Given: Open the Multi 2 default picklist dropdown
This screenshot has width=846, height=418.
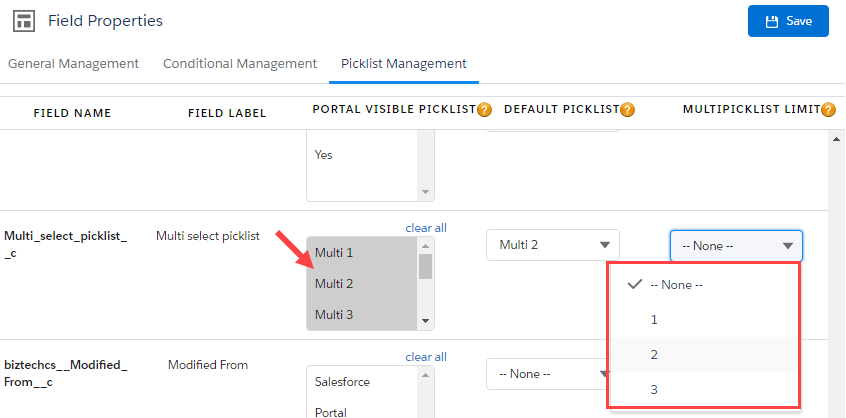Looking at the screenshot, I should pyautogui.click(x=552, y=245).
